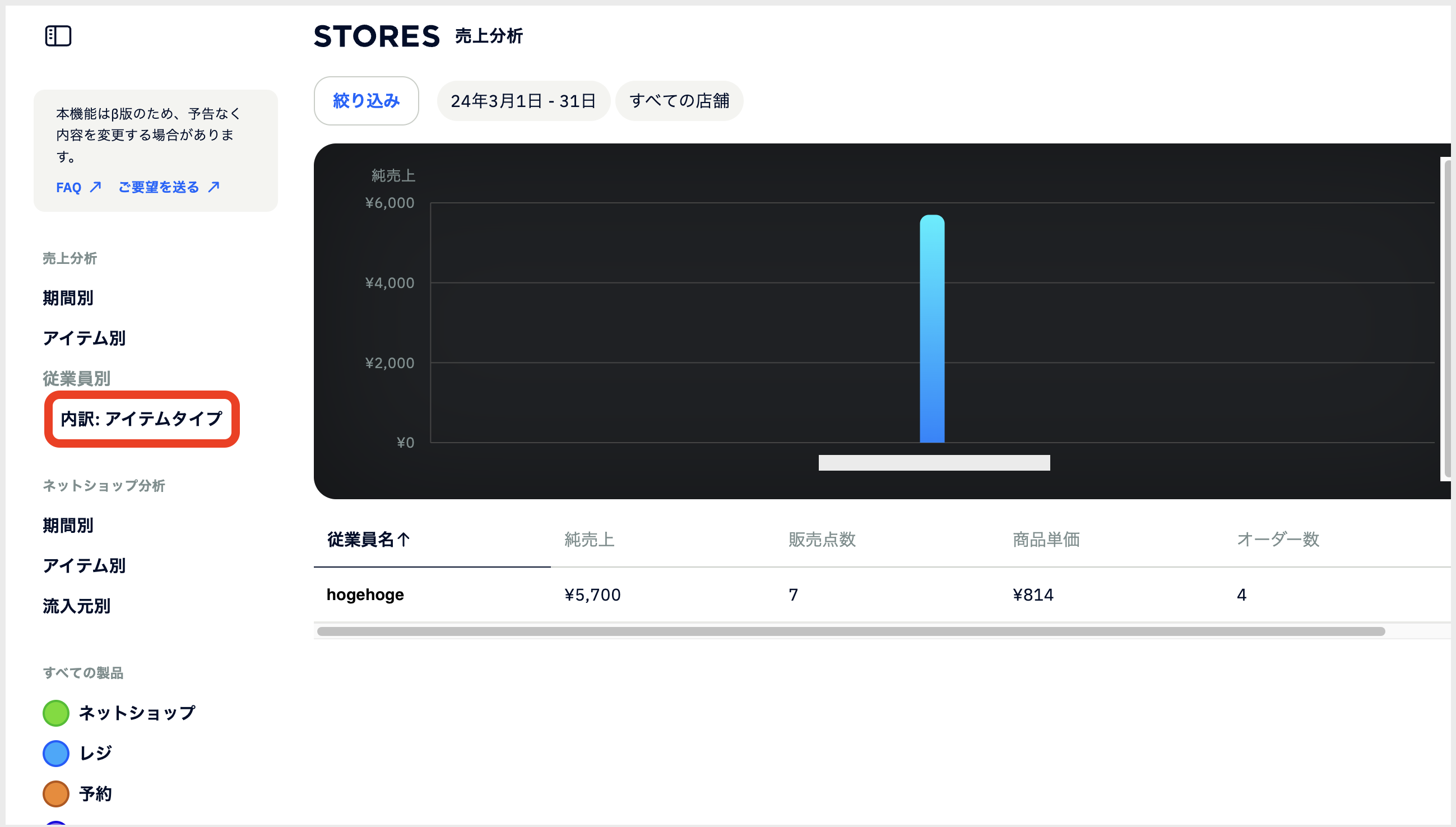Select 期間別 under ネットショップ分析
Screen dimensions: 1456x827
(x=68, y=526)
